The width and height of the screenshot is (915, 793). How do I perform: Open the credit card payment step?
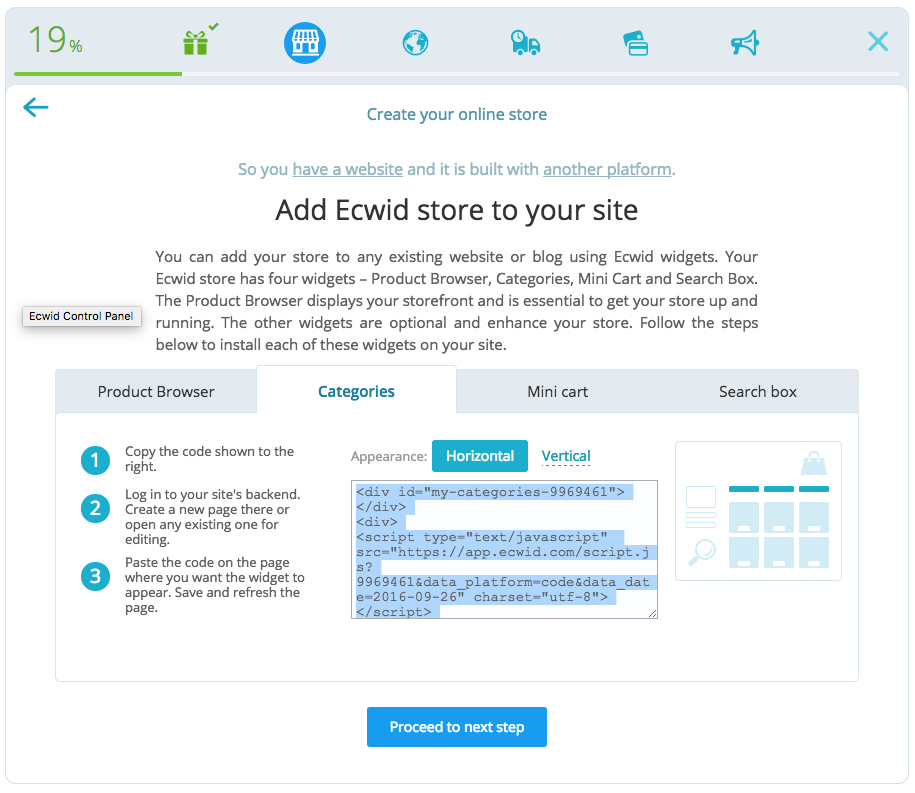pyautogui.click(x=635, y=43)
